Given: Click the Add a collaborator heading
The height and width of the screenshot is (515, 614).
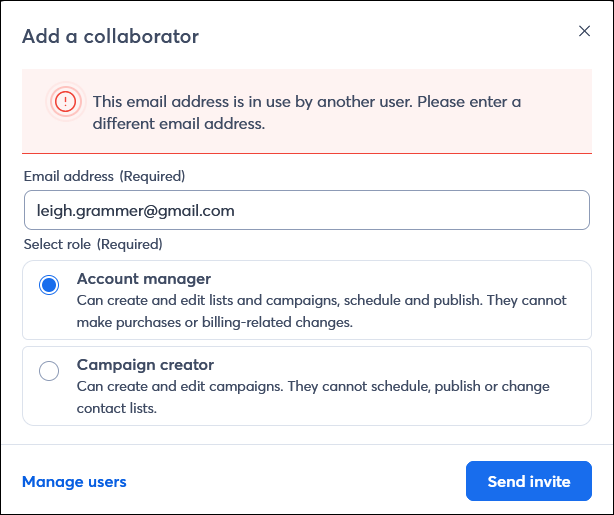Looking at the screenshot, I should pyautogui.click(x=110, y=36).
